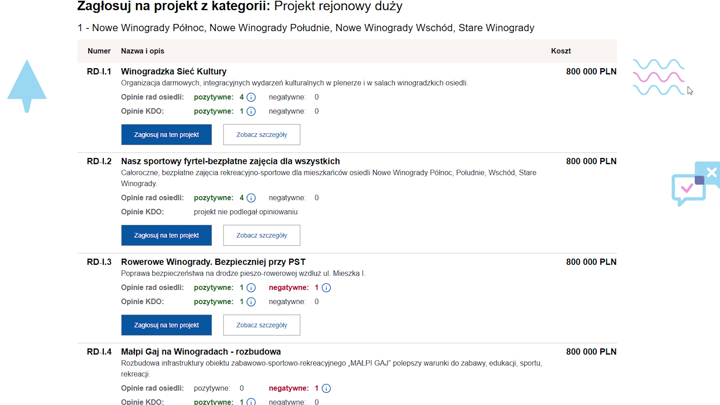This screenshot has height=405, width=720.
Task: Show info for RD.I.3 positive rad osiedli opinions
Action: [x=251, y=288]
